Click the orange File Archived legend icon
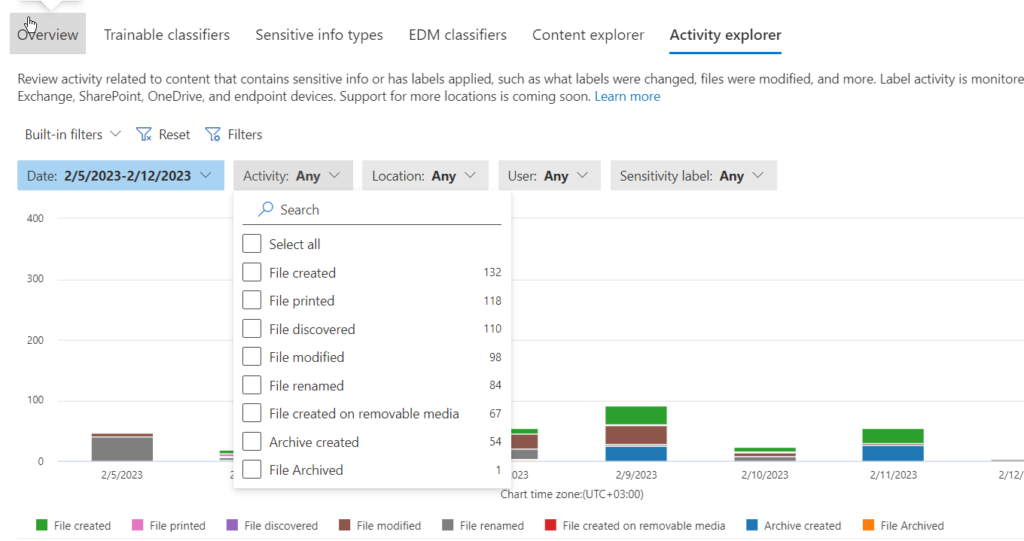Viewport: 1024px width, 541px height. (867, 525)
